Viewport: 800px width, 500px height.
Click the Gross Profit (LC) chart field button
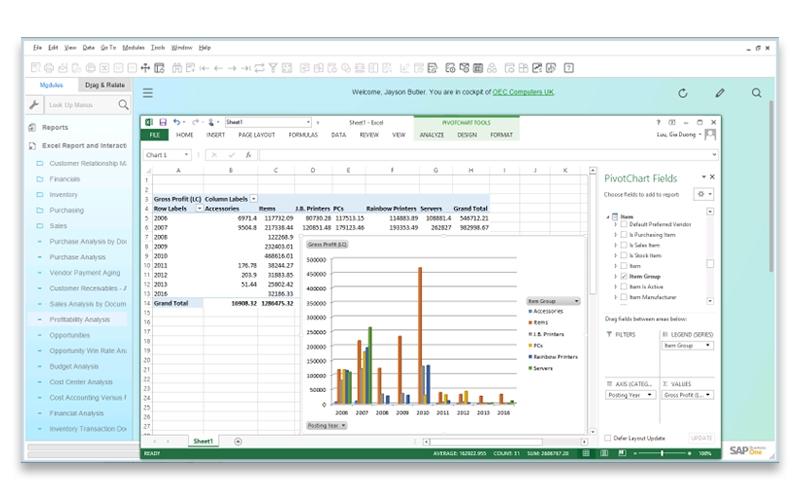(327, 244)
